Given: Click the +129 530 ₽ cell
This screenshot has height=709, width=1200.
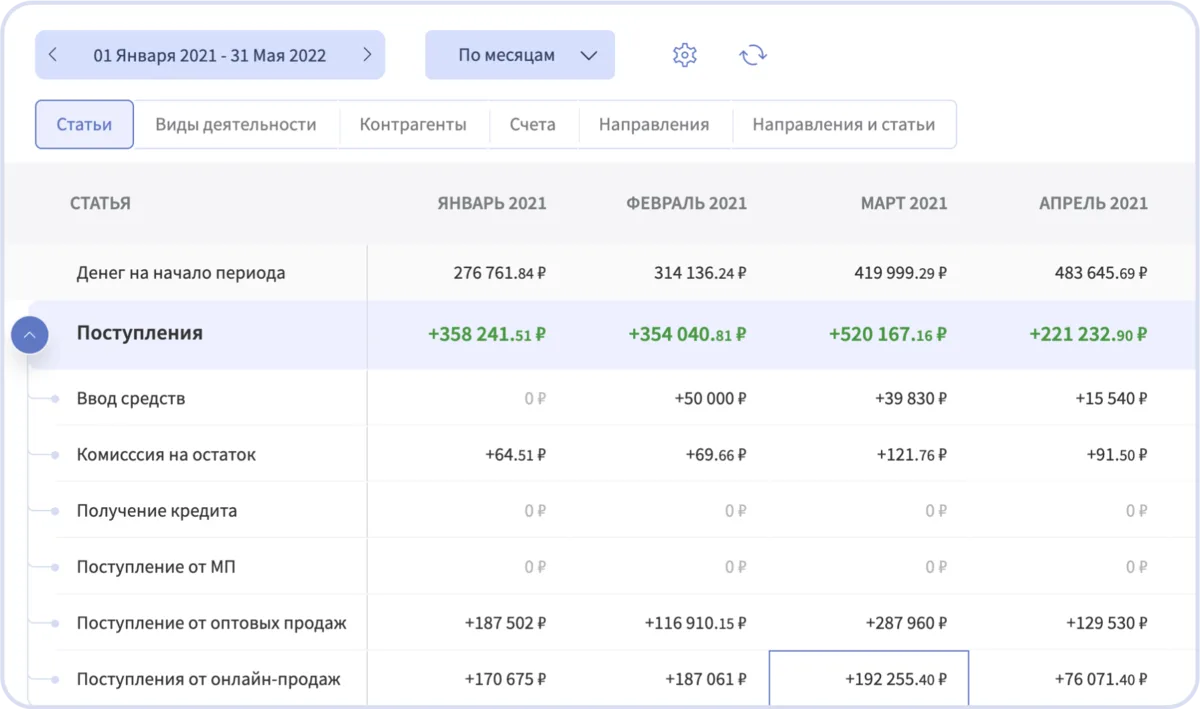Looking at the screenshot, I should (1106, 623).
